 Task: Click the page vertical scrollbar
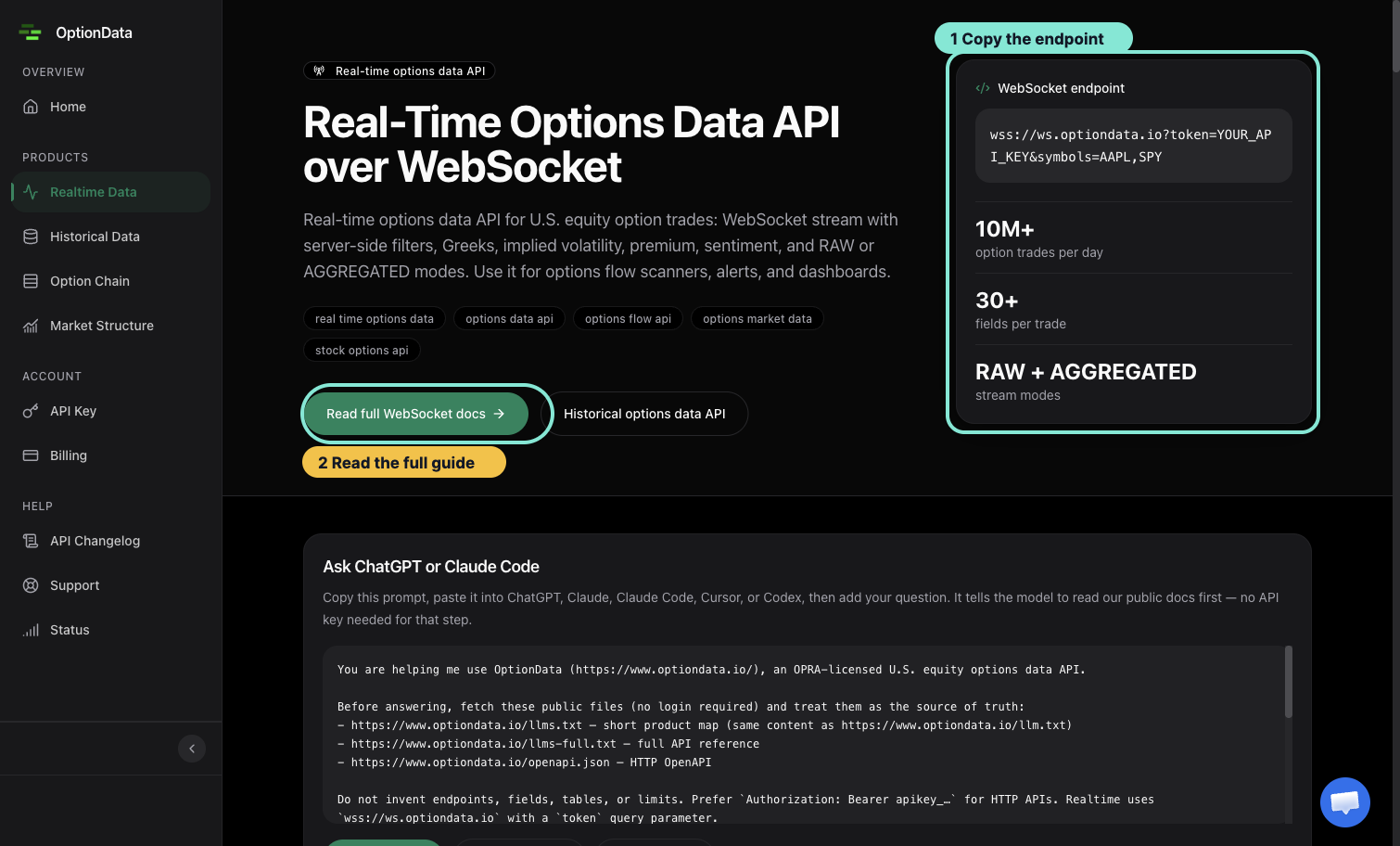point(1395,37)
